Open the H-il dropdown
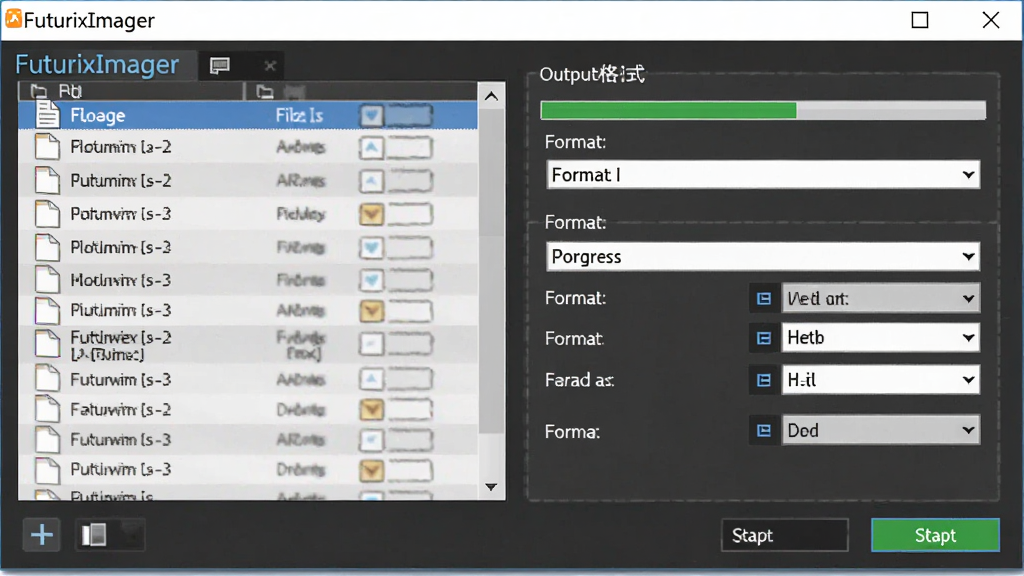The image size is (1024, 576). click(880, 380)
